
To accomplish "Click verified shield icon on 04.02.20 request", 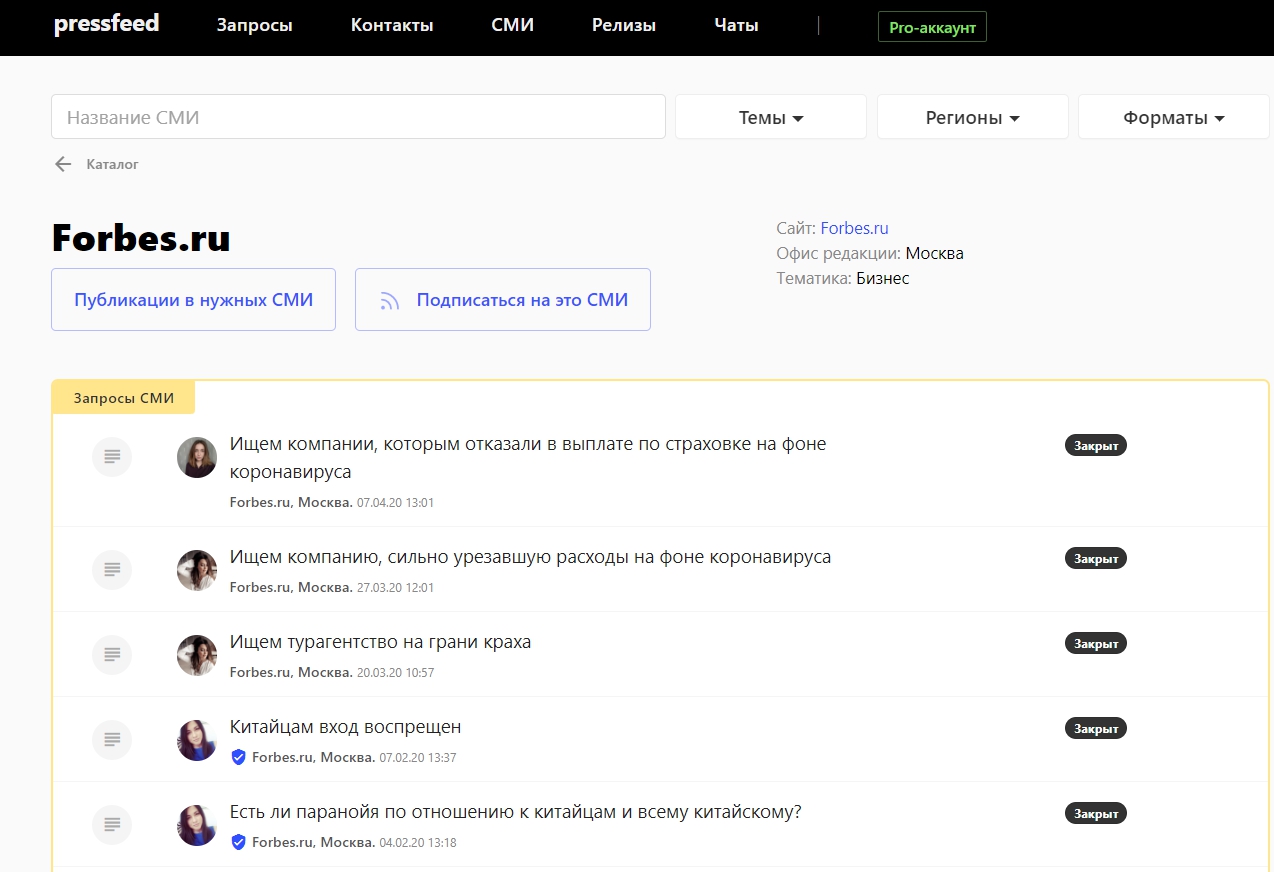I will pos(238,843).
